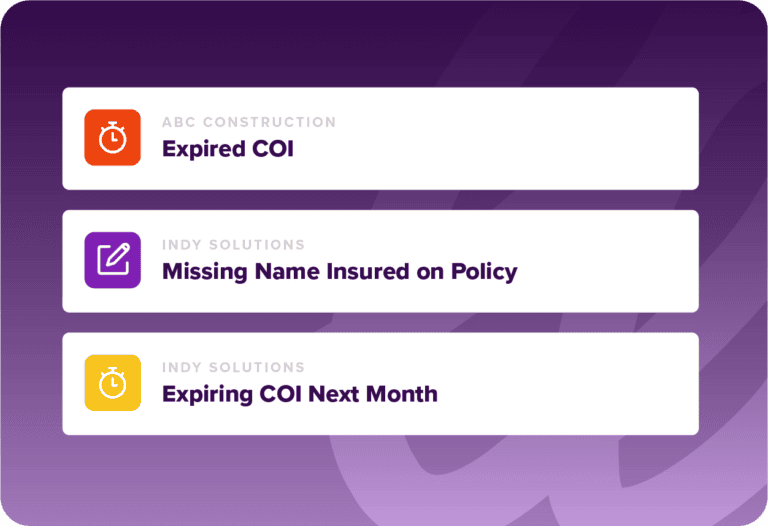Select INDY SOLUTIONS label above Missing Name

[x=233, y=245]
